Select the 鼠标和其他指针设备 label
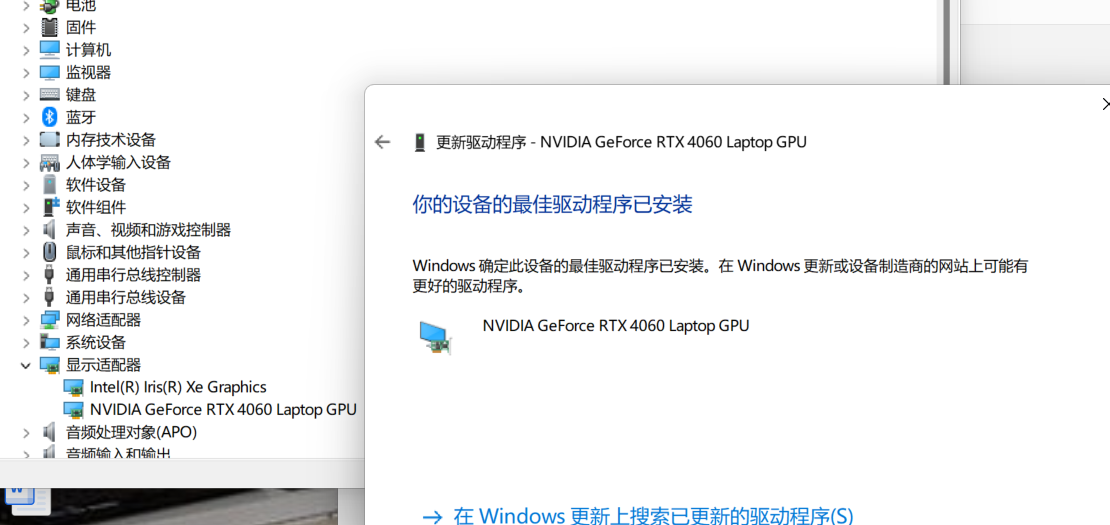Viewport: 1110px width, 525px height. [133, 253]
